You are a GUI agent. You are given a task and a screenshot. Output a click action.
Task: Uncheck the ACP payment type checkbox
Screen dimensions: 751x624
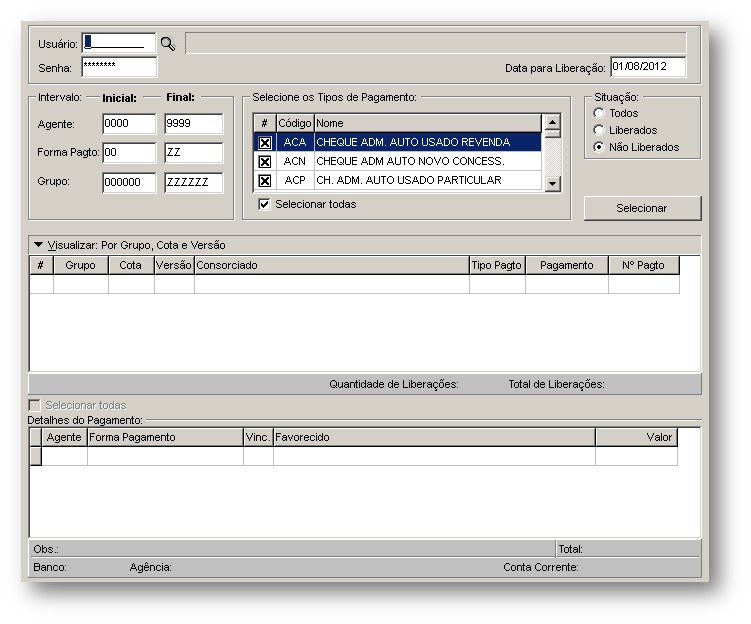click(264, 181)
